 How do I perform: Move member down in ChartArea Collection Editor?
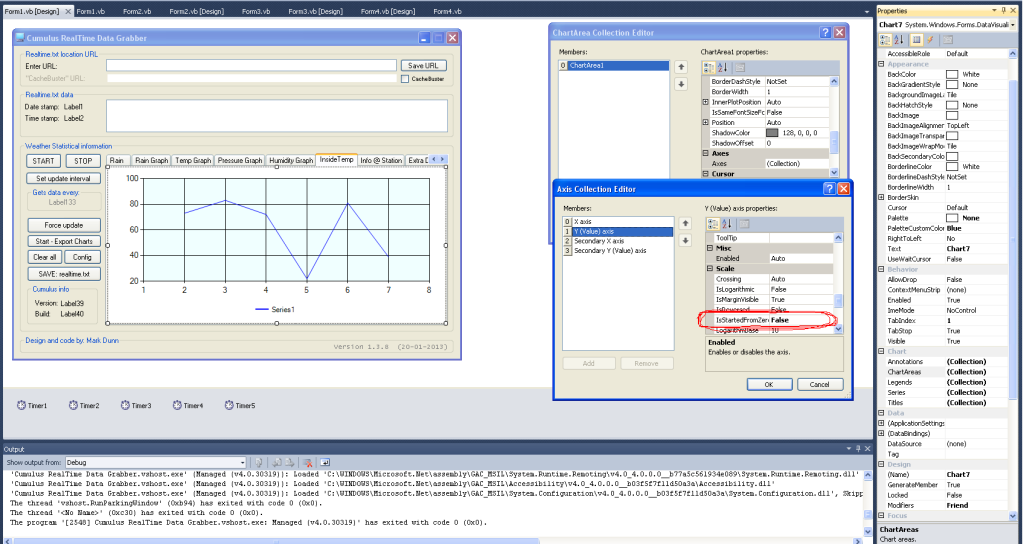pos(681,84)
